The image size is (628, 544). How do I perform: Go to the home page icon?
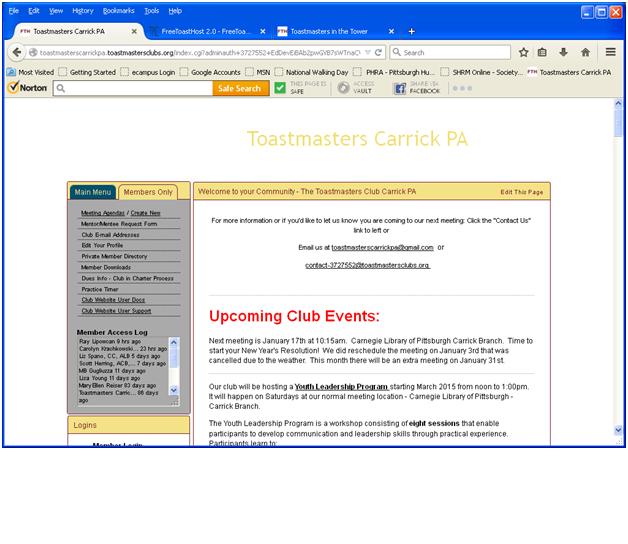tap(585, 52)
